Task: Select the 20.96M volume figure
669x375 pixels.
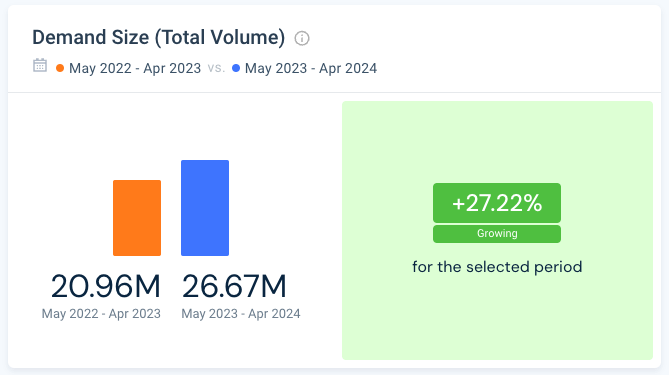Action: [105, 286]
